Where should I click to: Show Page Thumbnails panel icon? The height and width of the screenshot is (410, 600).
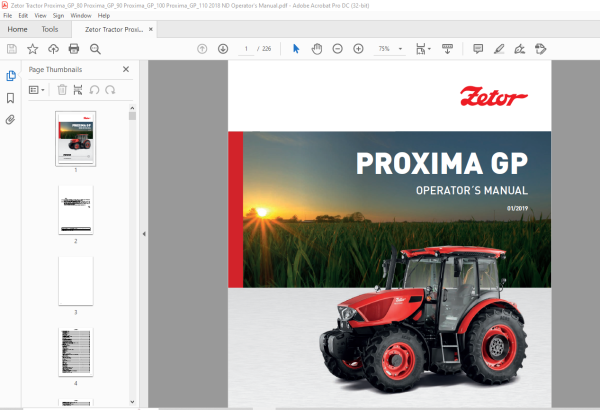(11, 76)
